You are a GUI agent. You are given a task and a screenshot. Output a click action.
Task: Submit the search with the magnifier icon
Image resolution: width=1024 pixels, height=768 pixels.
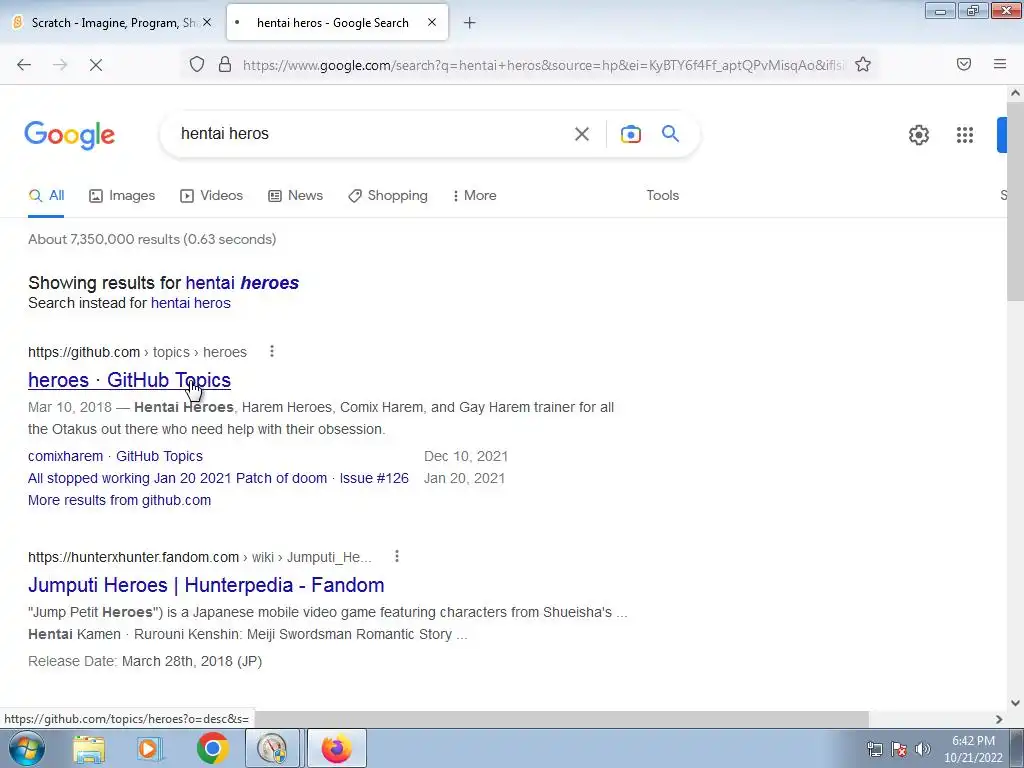point(671,134)
